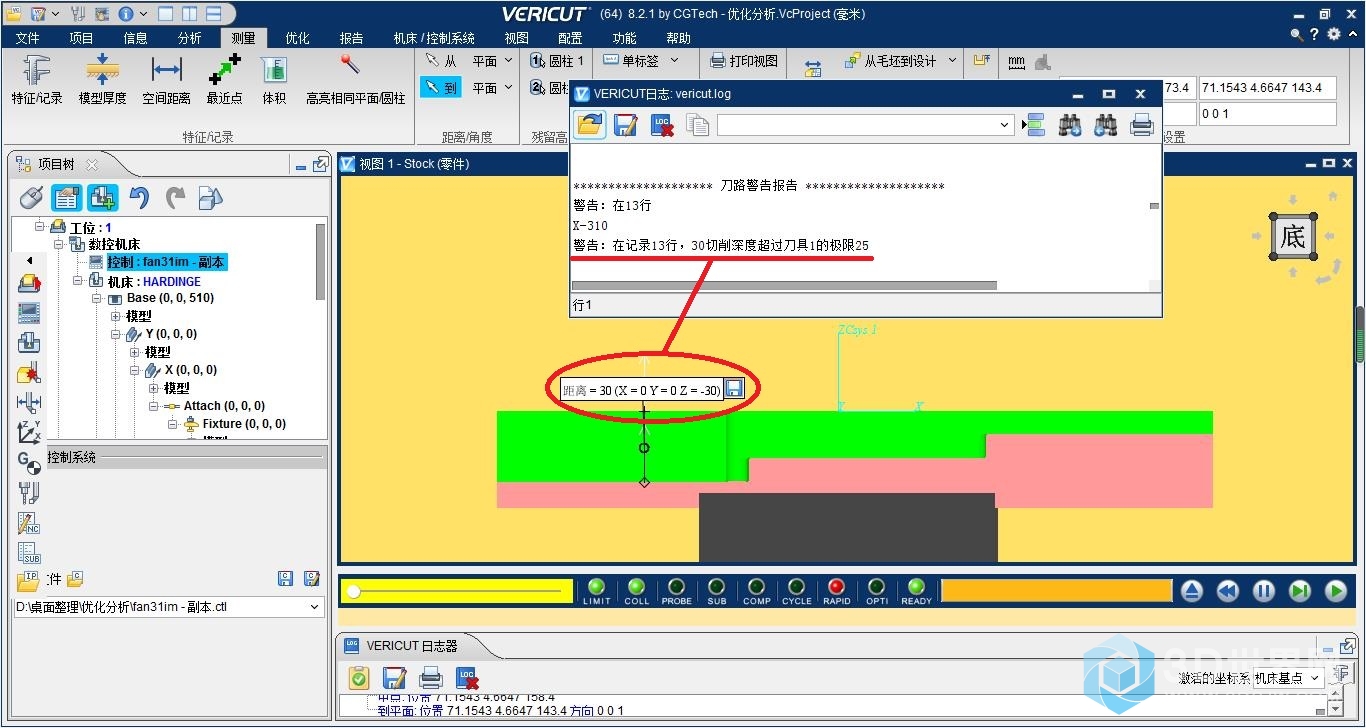Select the 最近点 closest point tool
Screen dimensions: 1366x728
click(224, 80)
